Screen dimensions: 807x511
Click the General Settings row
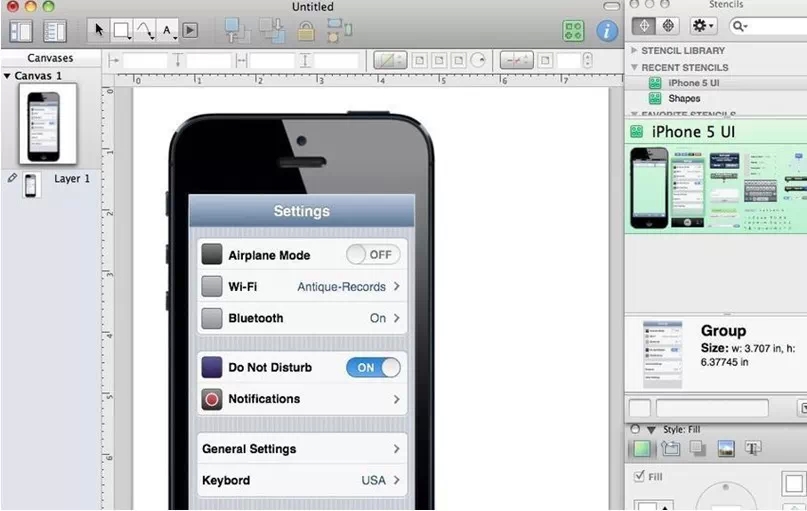tap(302, 449)
